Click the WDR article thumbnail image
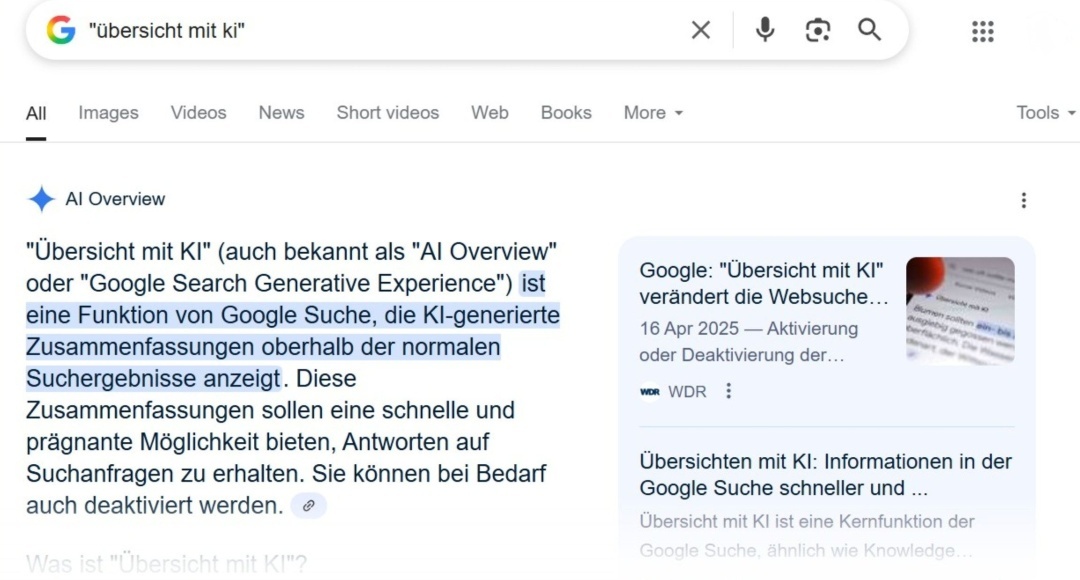Screen dimensions: 1080x580 (960, 311)
